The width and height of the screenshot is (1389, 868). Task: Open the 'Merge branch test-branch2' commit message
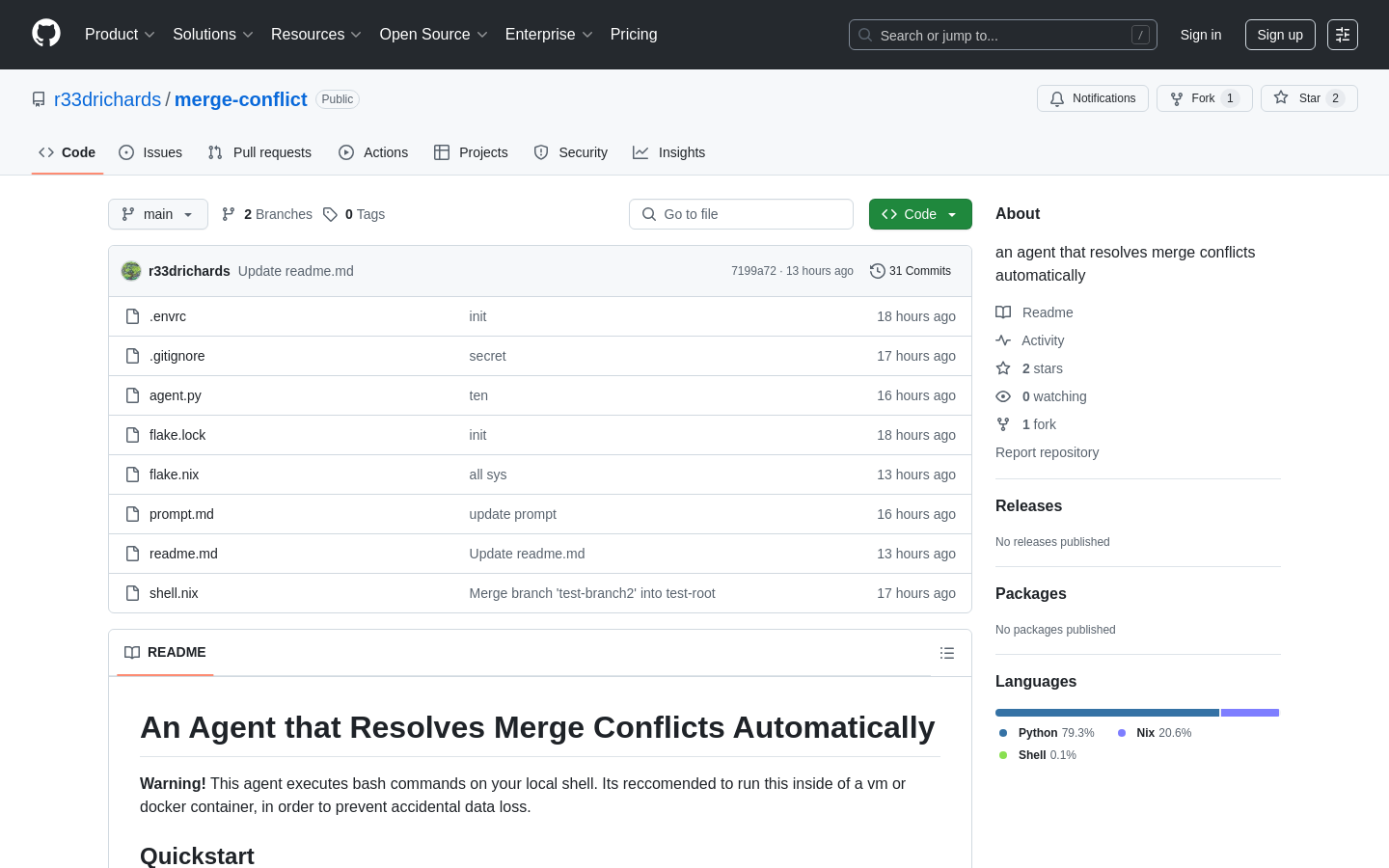tap(592, 593)
